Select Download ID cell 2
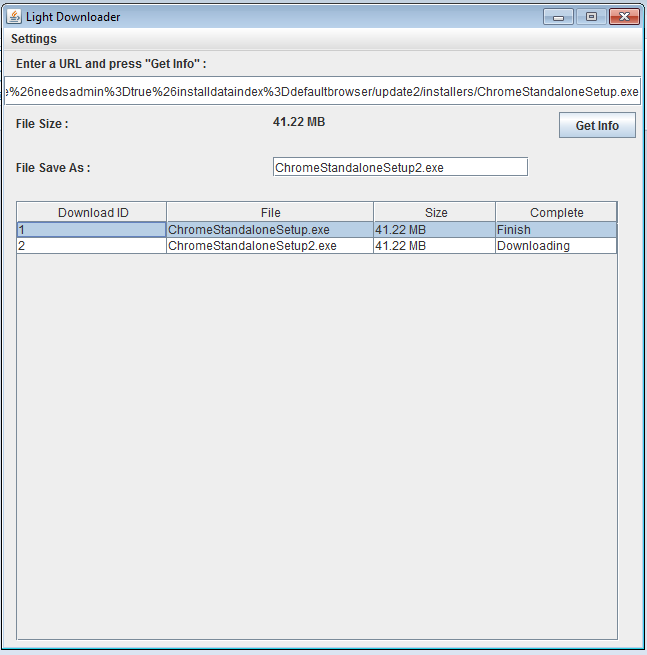 91,246
